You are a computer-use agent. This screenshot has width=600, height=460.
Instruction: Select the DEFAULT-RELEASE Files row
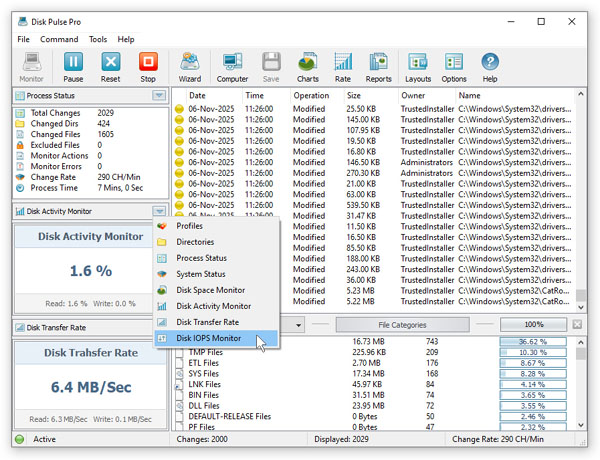[373, 416]
